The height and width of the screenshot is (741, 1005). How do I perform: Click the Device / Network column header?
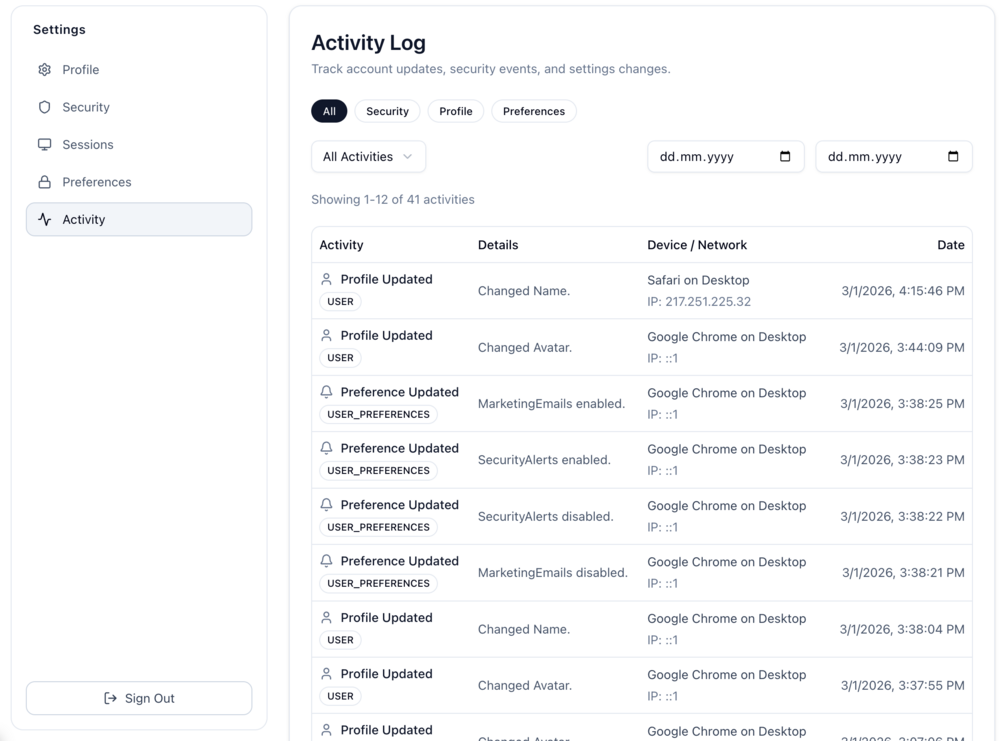pos(697,245)
